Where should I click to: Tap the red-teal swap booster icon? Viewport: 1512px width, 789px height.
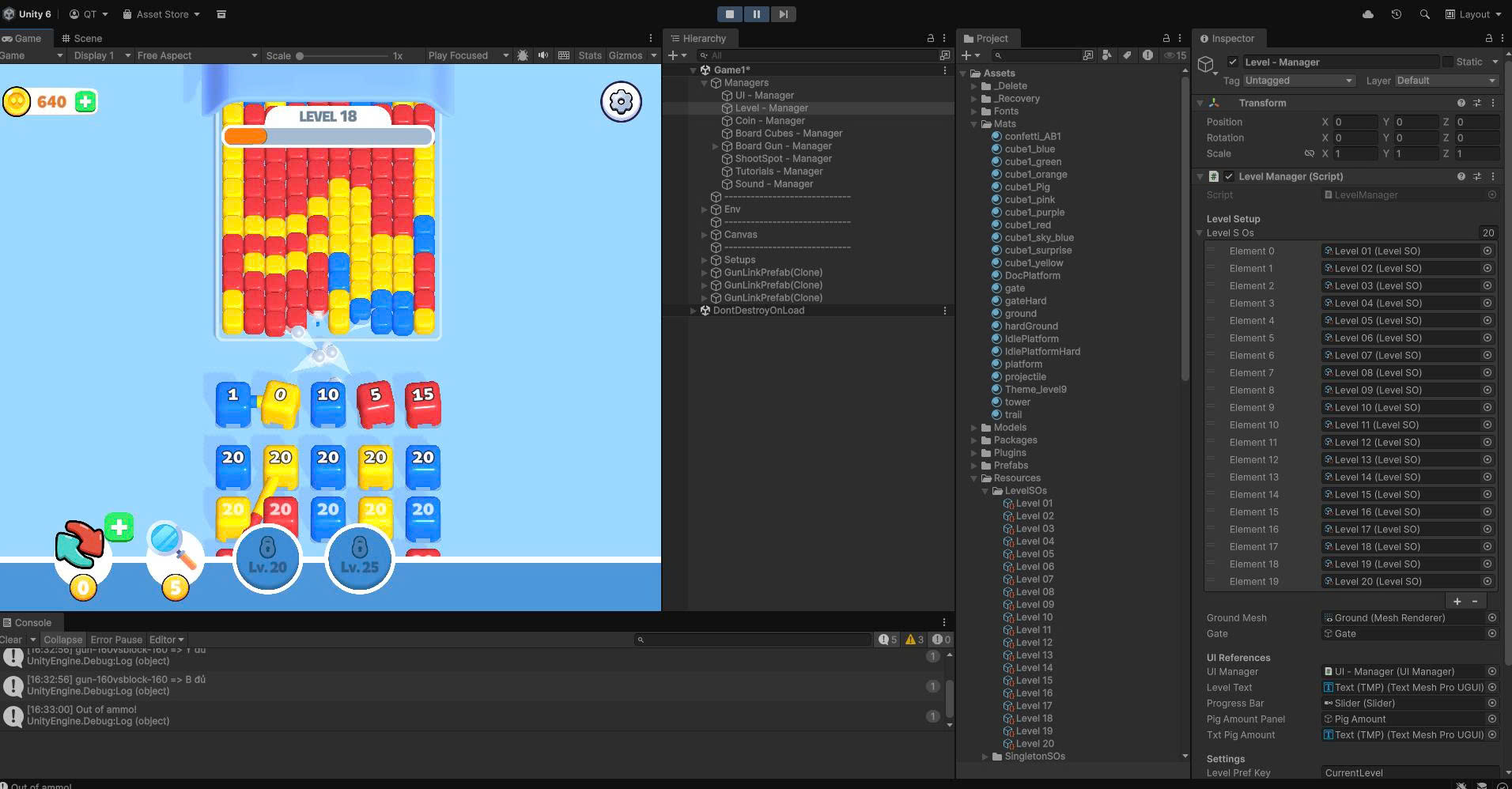coord(79,544)
